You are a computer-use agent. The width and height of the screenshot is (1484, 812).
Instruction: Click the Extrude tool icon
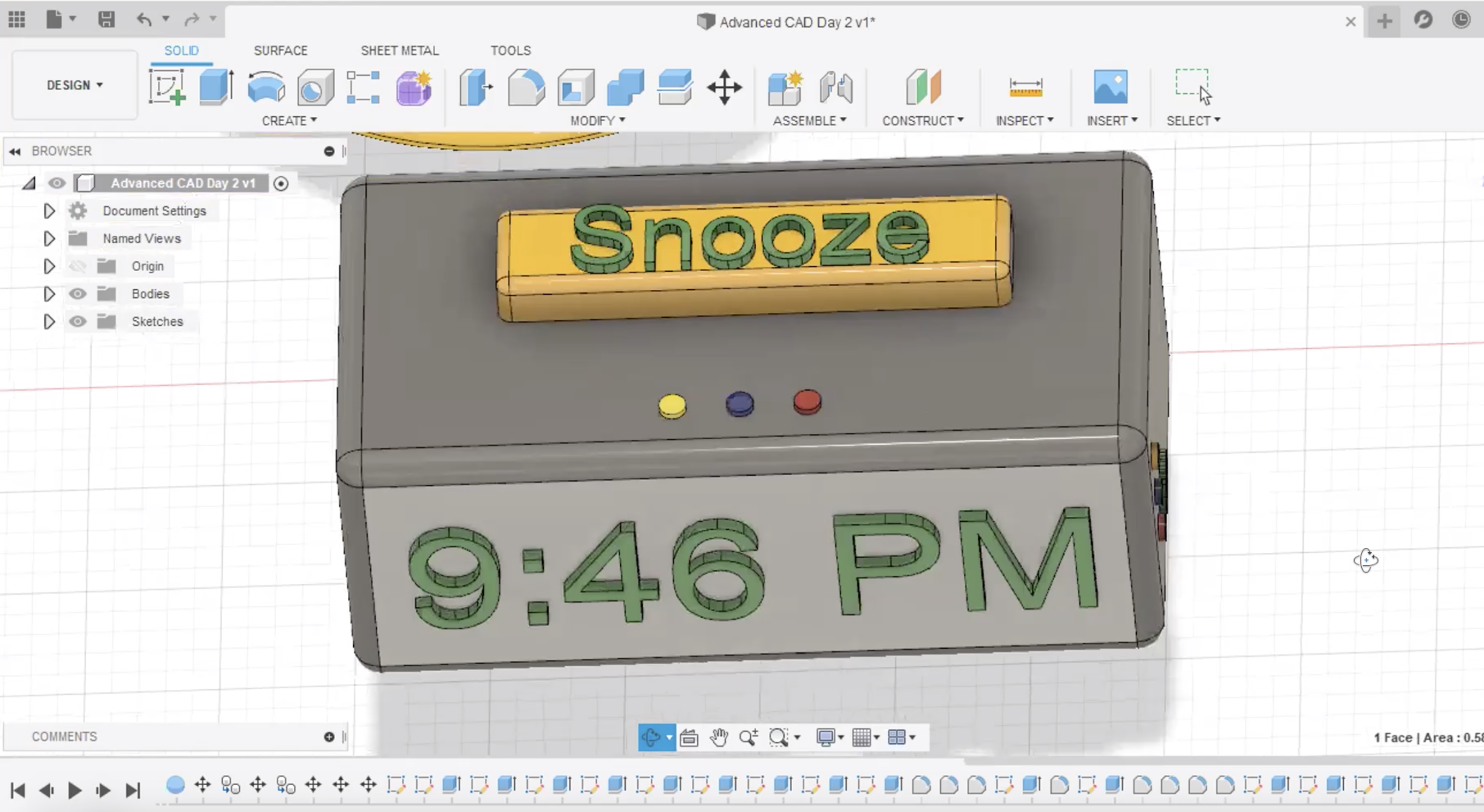point(216,87)
